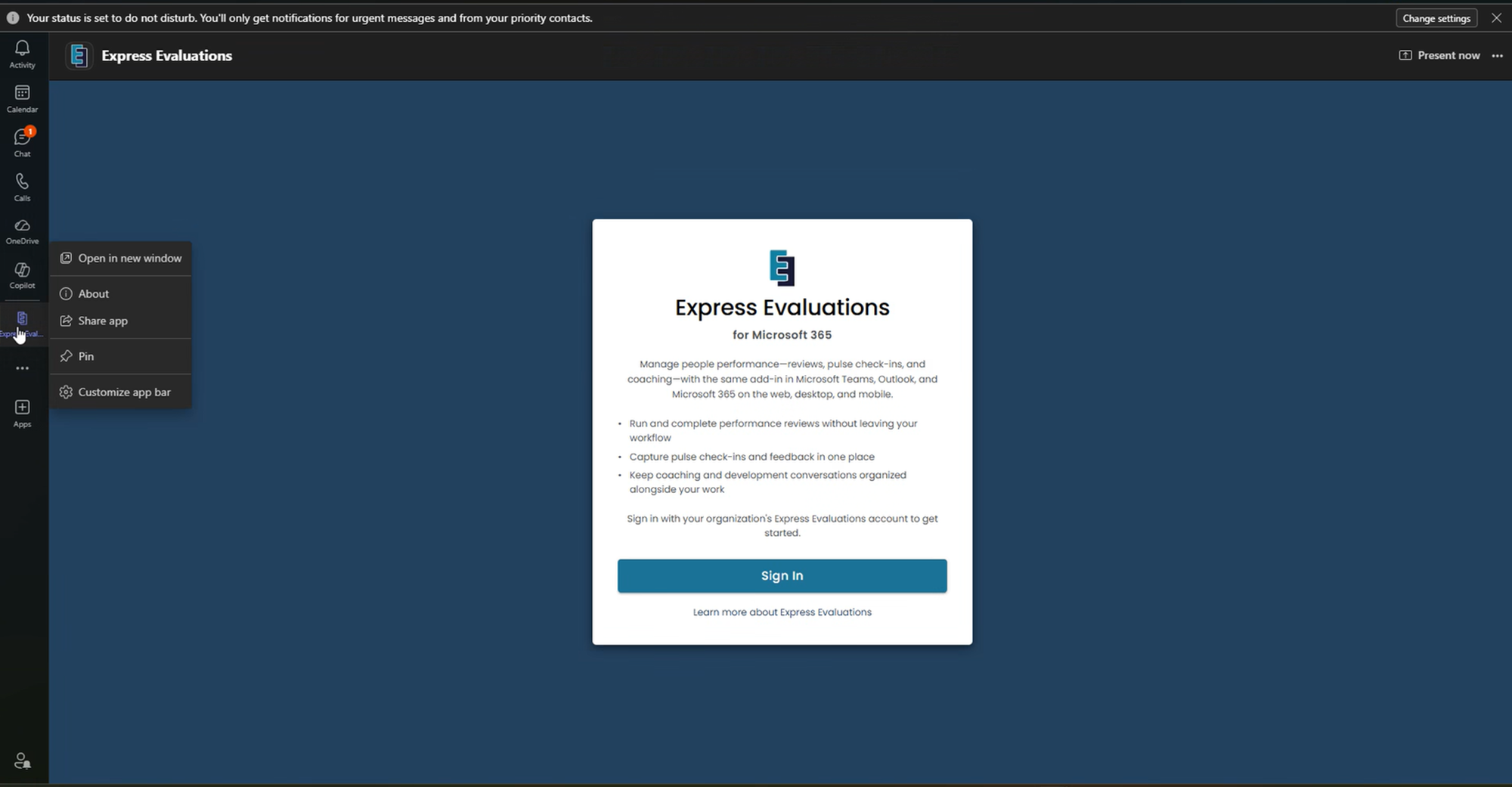Viewport: 1512px width, 787px height.
Task: Click Present now in the header
Action: click(1439, 56)
